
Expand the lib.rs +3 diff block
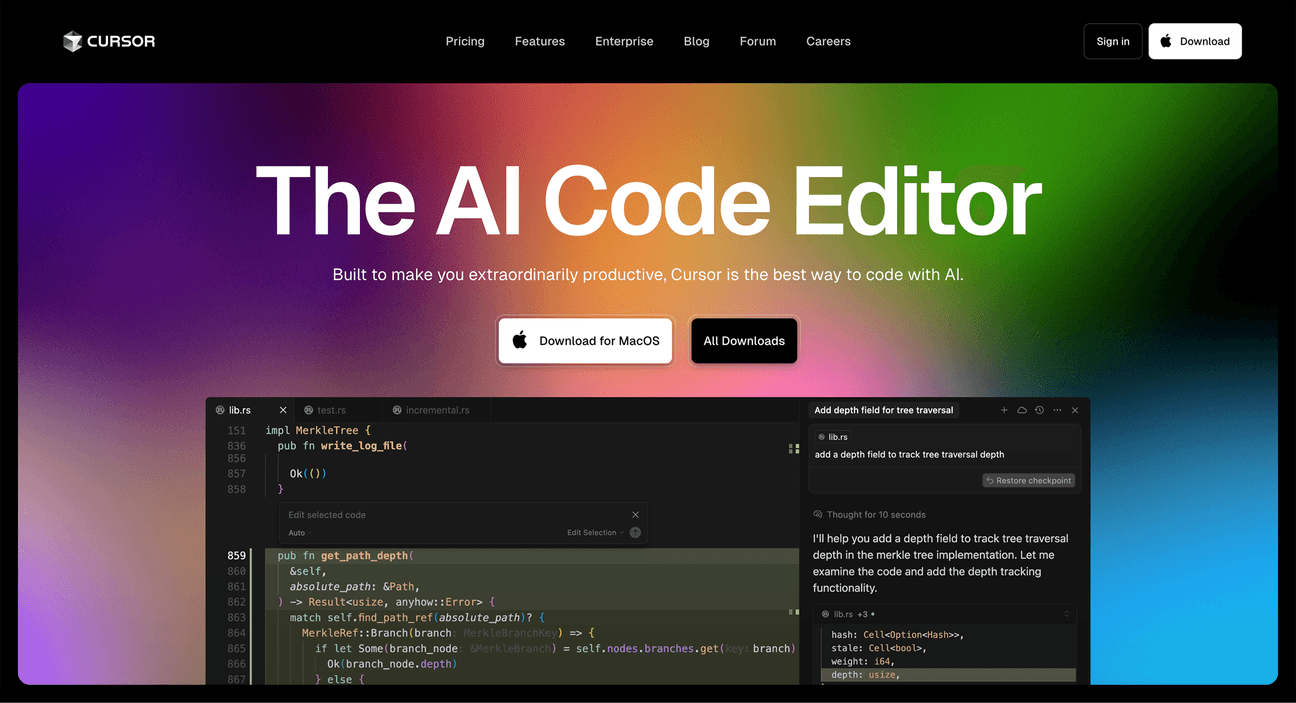point(1066,614)
